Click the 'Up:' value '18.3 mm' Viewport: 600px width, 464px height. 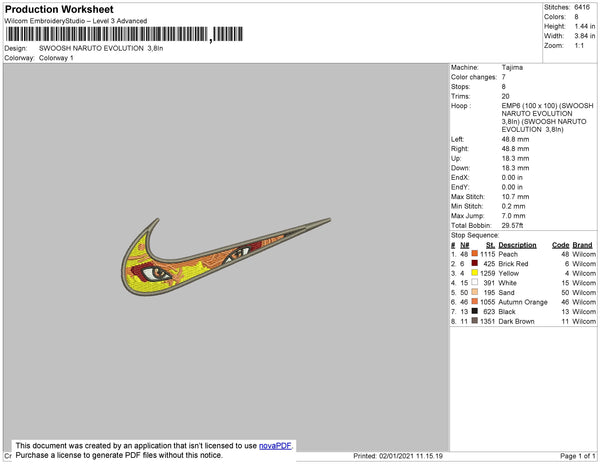click(x=515, y=158)
